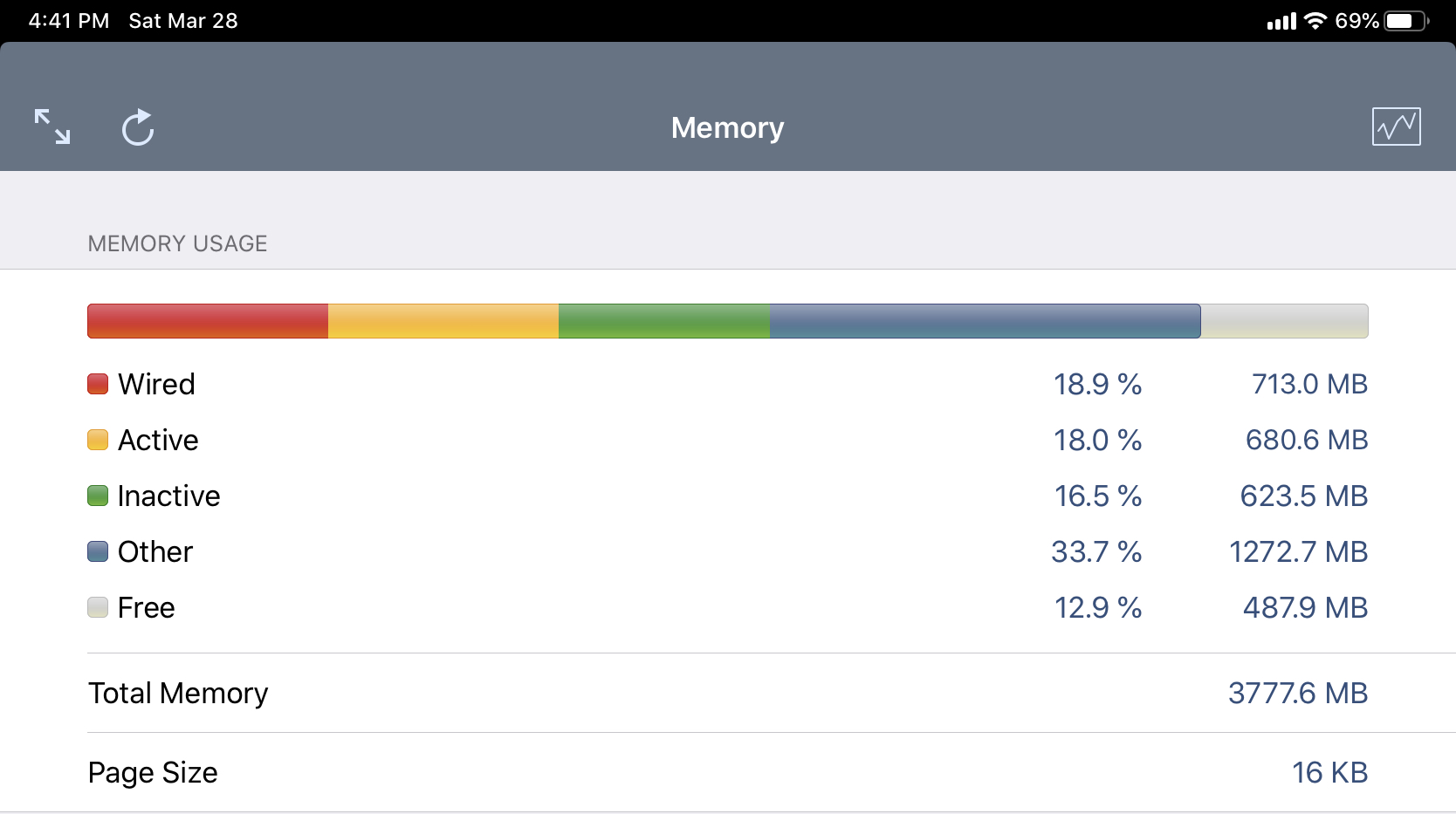Viewport: 1456px width, 814px height.
Task: Tap the green Inactive color swatch
Action: (98, 496)
